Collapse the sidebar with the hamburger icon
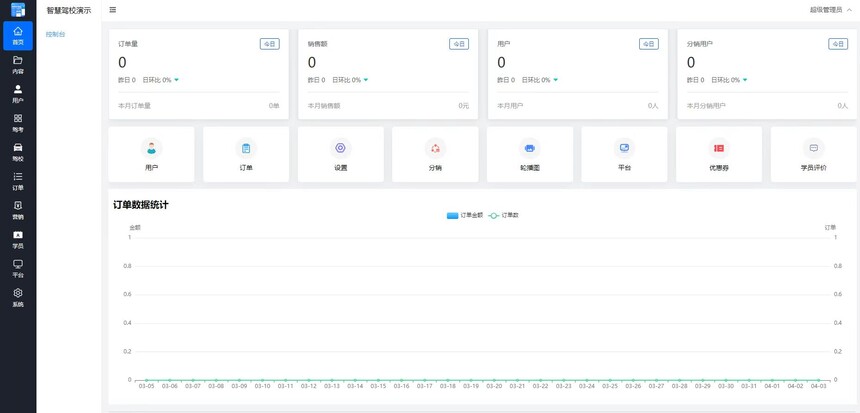The width and height of the screenshot is (860, 413). (113, 10)
